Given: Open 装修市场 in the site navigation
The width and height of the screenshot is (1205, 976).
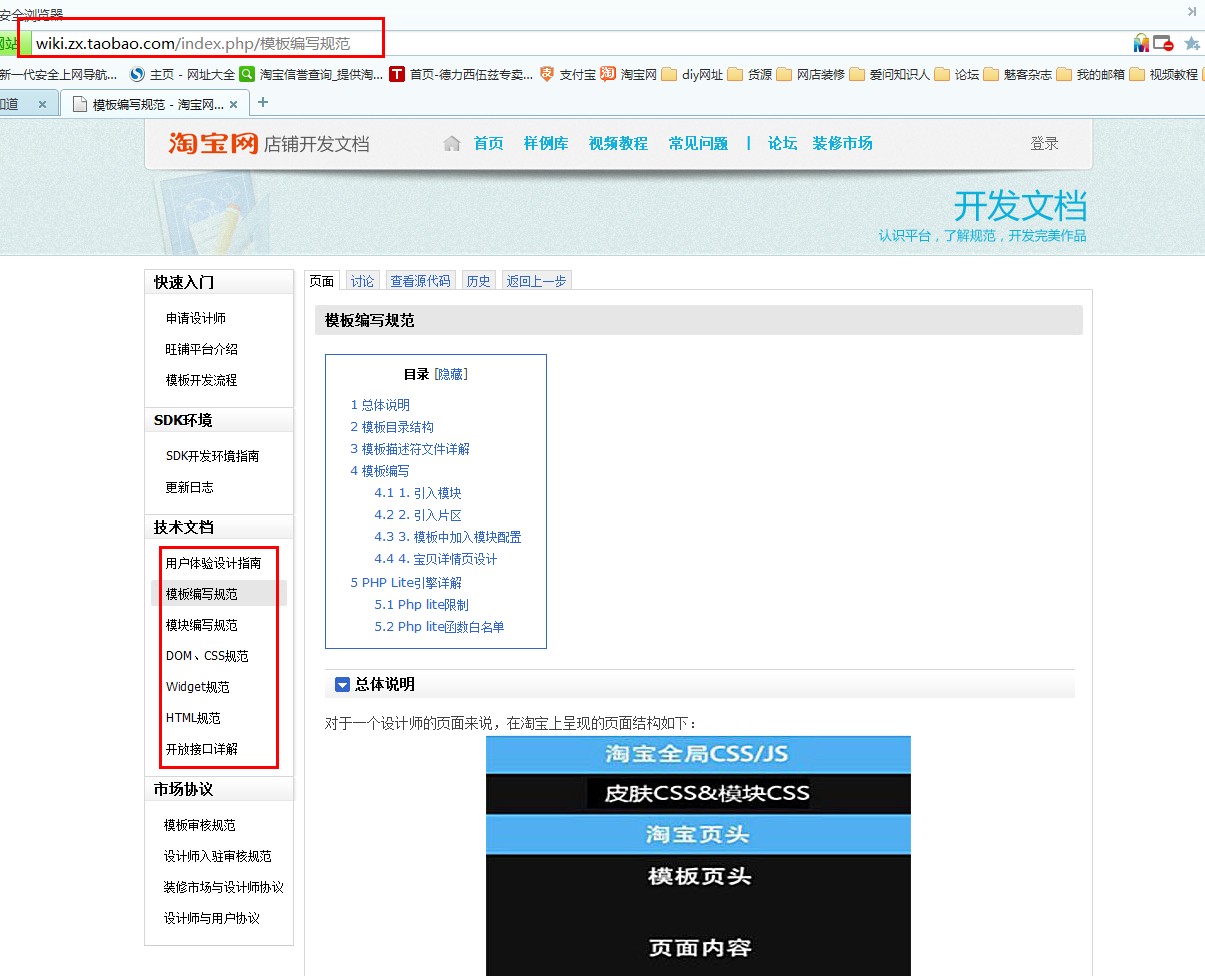Looking at the screenshot, I should point(842,143).
